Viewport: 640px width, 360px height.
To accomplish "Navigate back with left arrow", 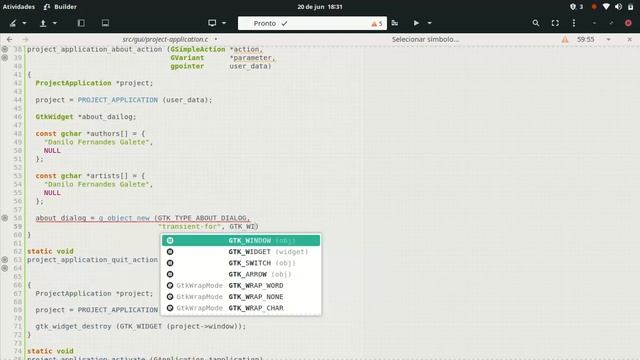I will coord(9,40).
